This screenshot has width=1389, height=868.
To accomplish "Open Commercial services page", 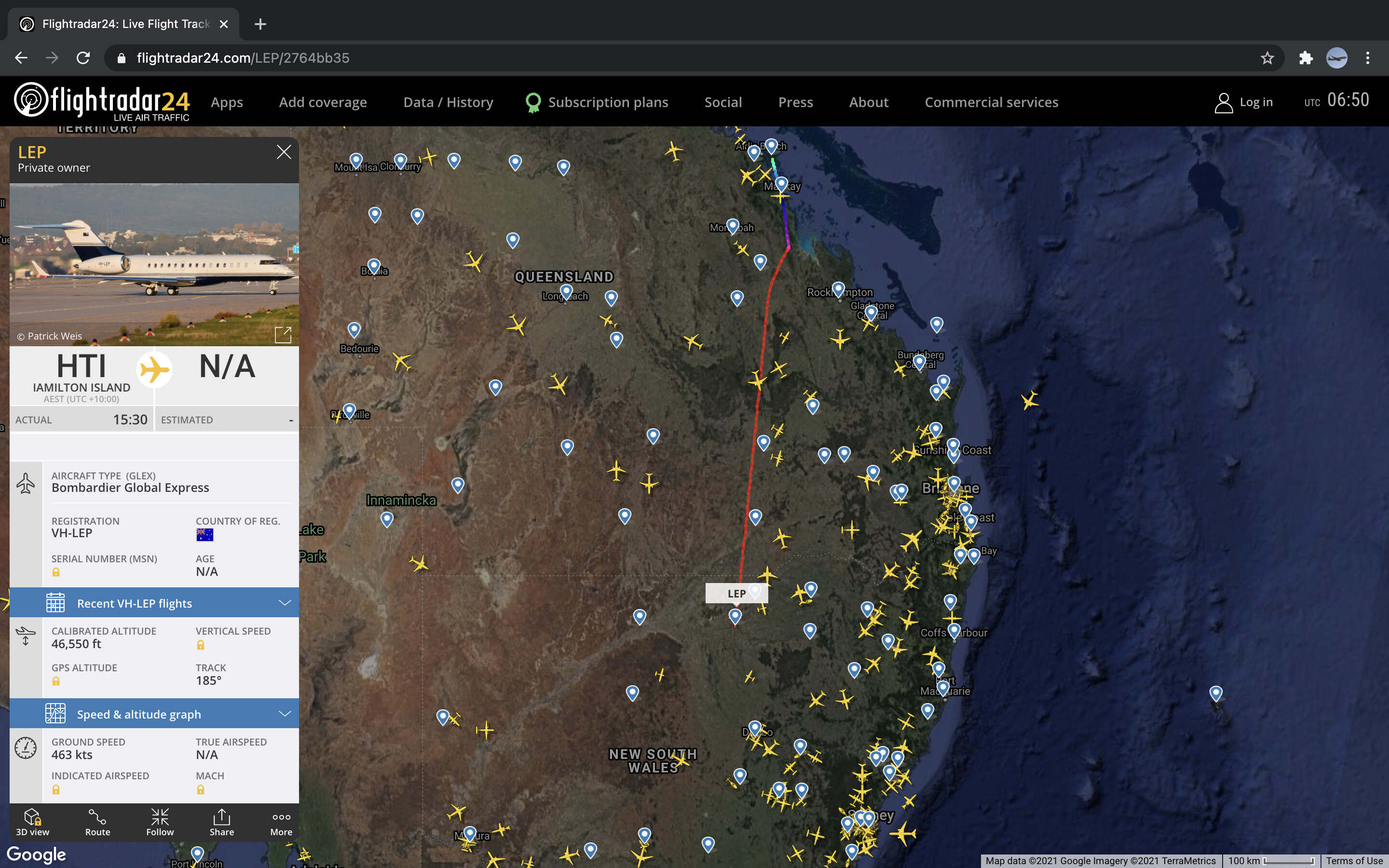I will pyautogui.click(x=991, y=102).
